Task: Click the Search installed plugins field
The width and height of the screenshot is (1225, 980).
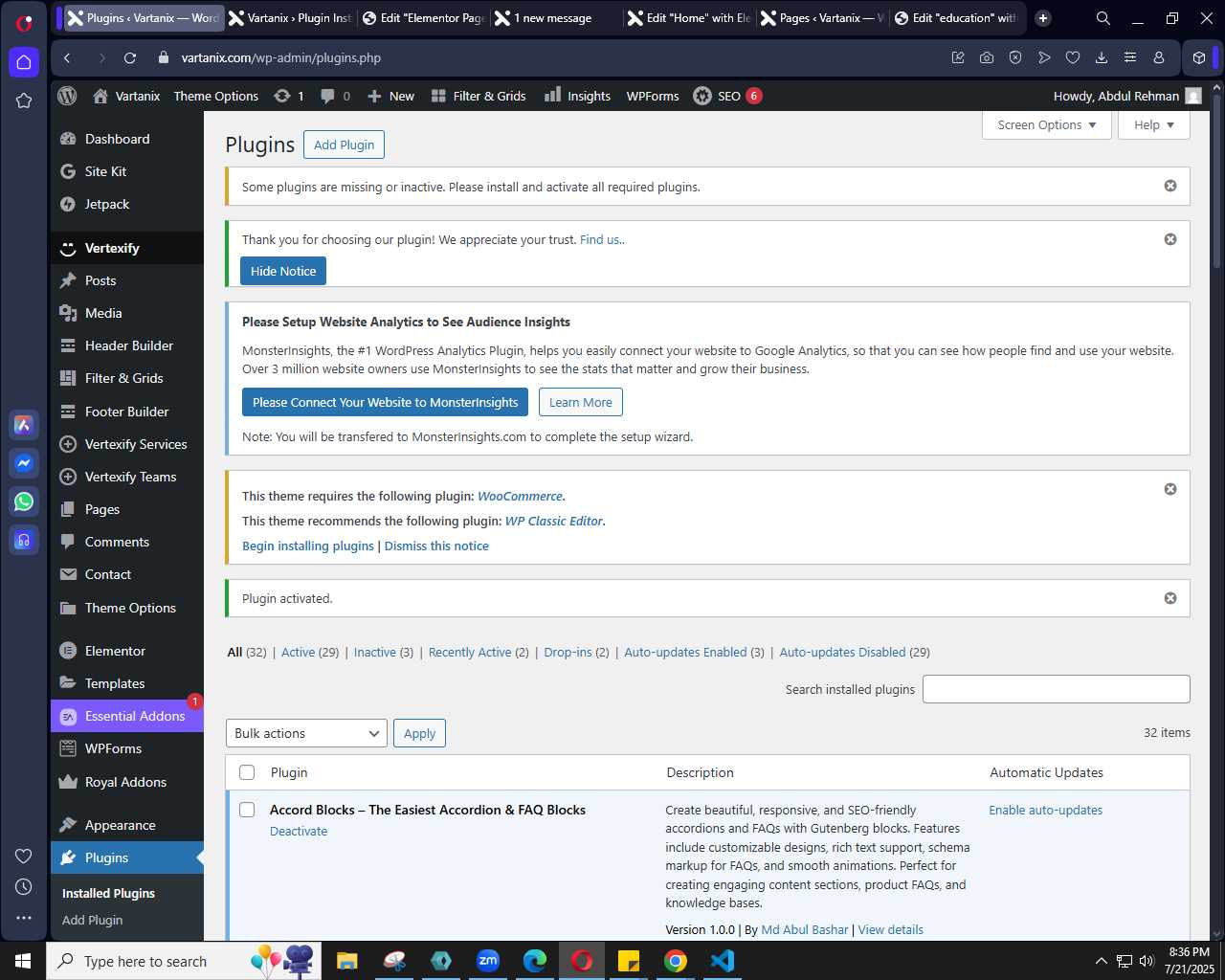Action: click(x=1057, y=689)
